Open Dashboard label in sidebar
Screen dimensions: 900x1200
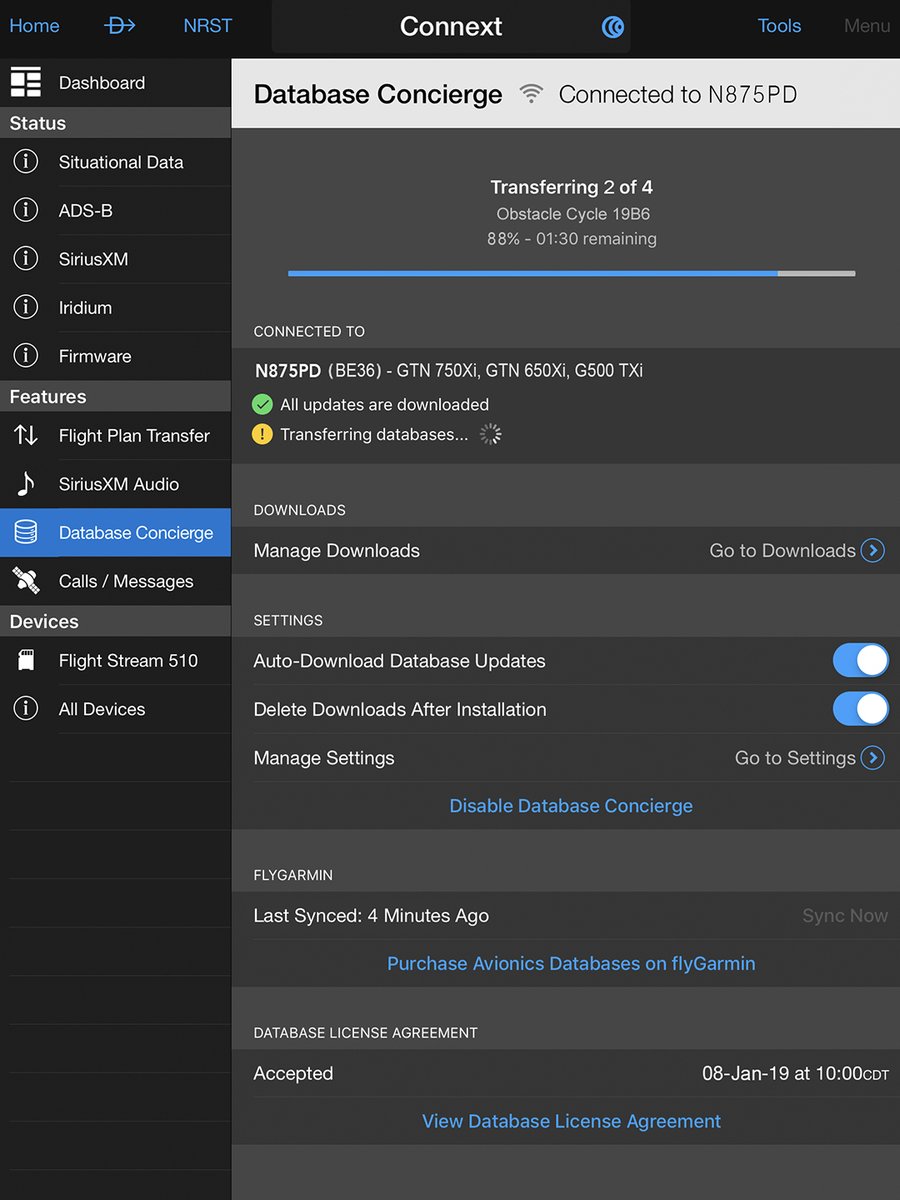(x=102, y=83)
